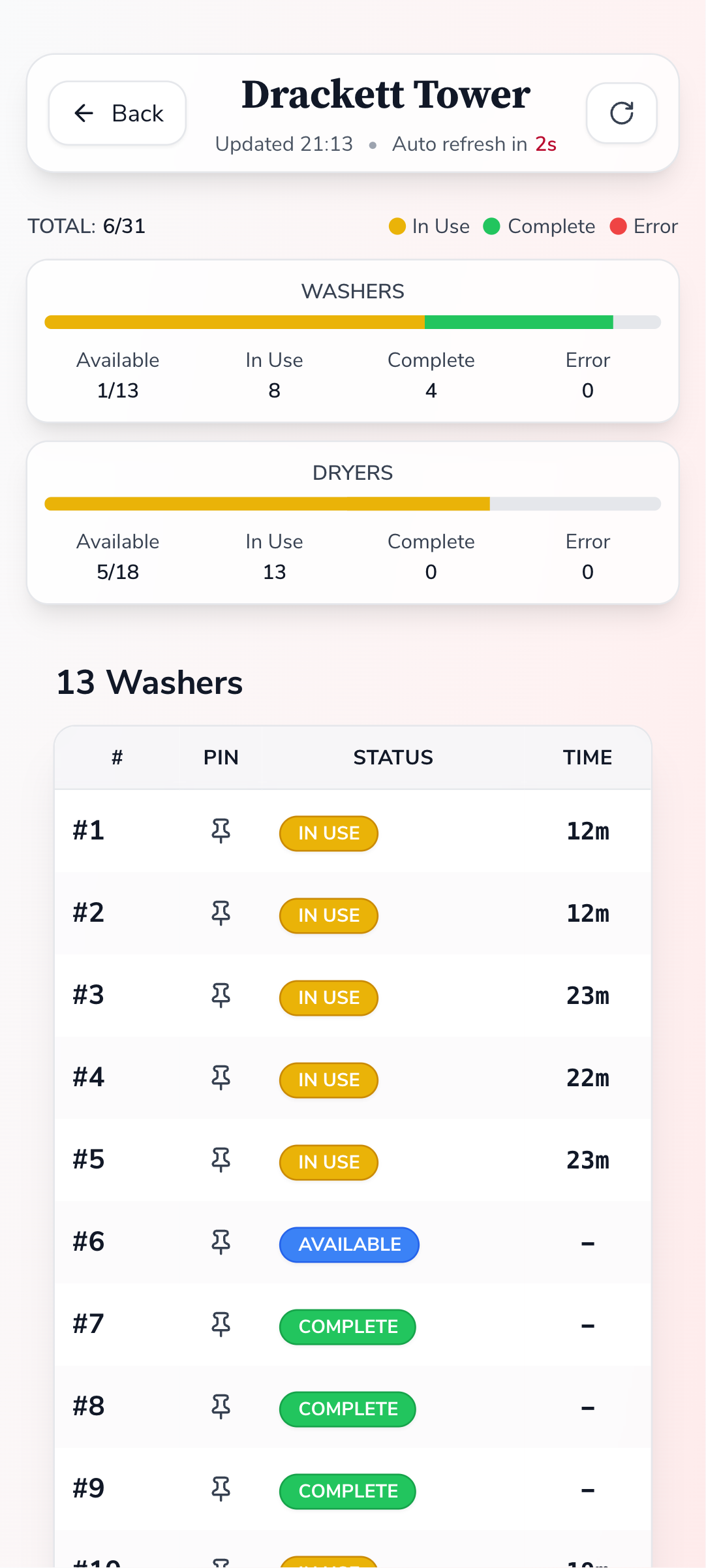Image resolution: width=706 pixels, height=1568 pixels.
Task: Go back using the Back button
Action: pyautogui.click(x=117, y=113)
